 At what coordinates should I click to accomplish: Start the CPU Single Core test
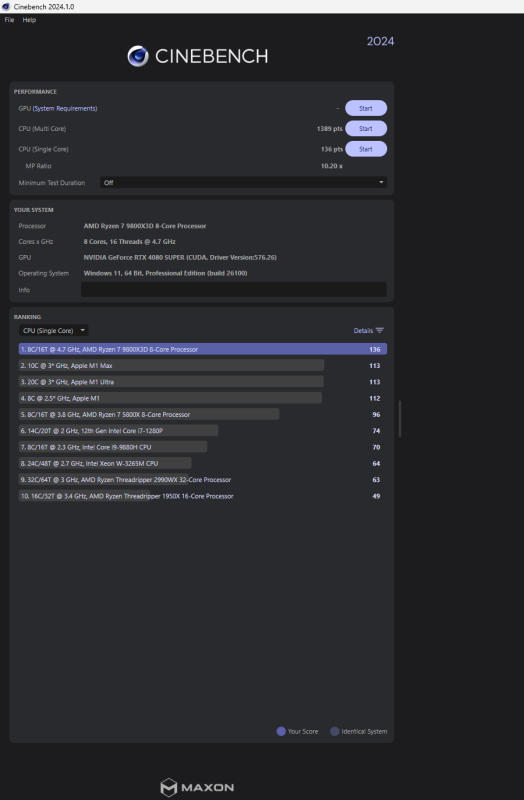point(366,149)
